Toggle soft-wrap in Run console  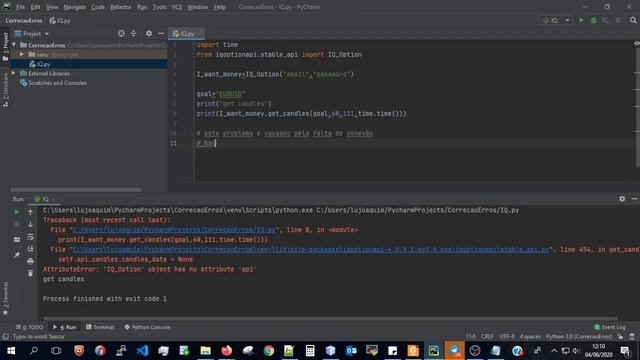[30, 237]
